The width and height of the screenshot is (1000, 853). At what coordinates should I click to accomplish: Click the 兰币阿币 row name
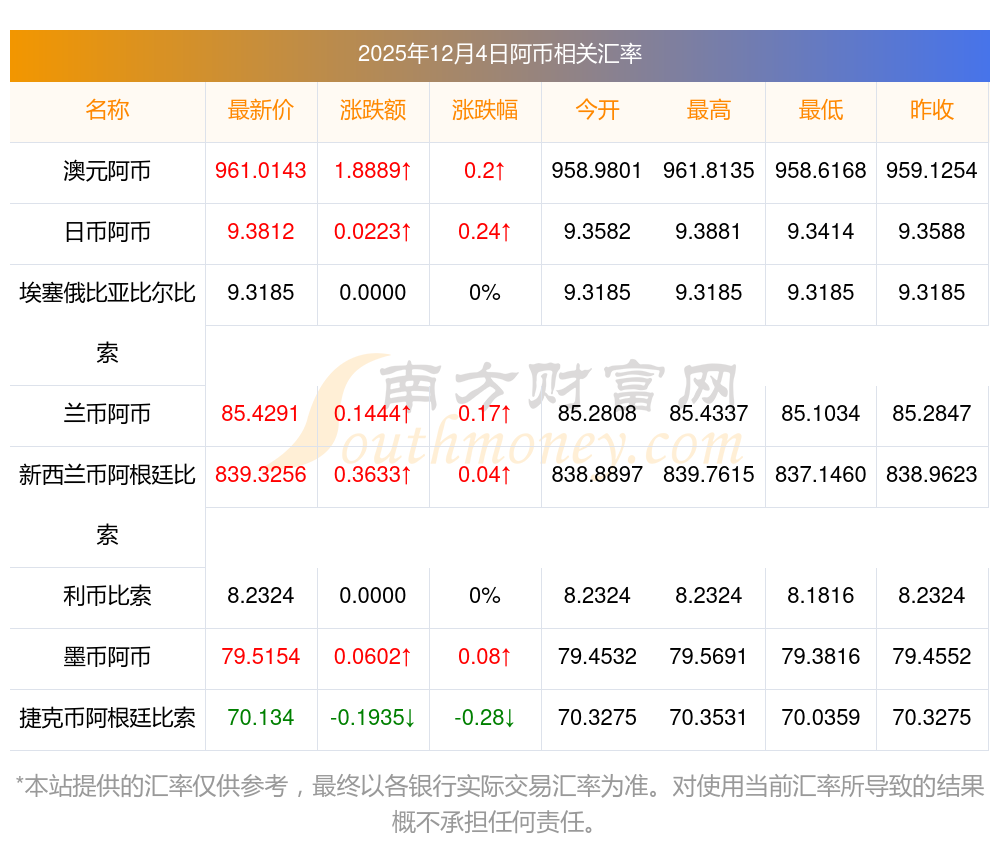tap(107, 414)
